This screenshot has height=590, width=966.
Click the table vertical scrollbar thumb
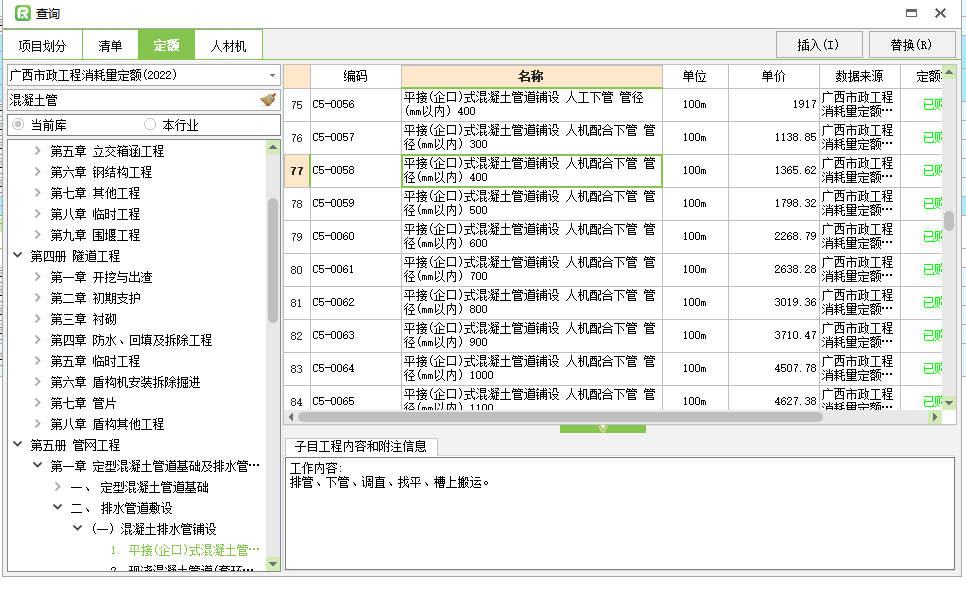pyautogui.click(x=949, y=220)
